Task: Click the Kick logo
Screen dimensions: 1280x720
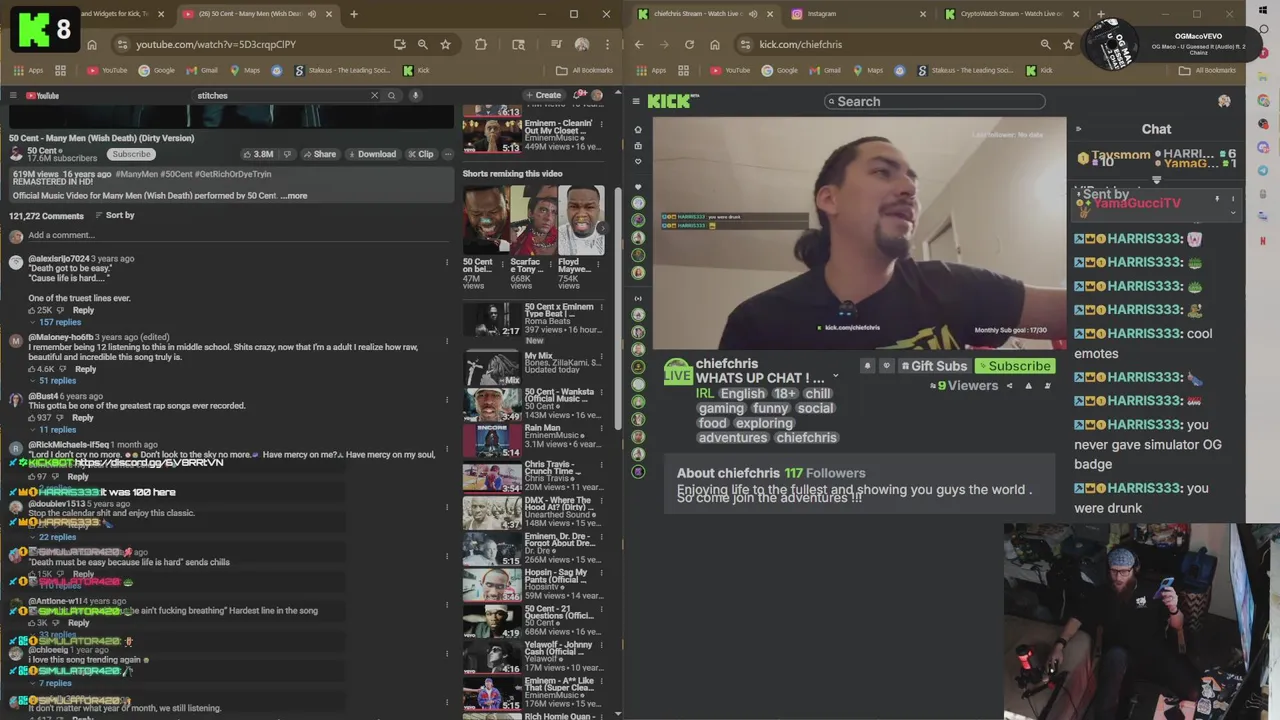Action: click(x=673, y=101)
